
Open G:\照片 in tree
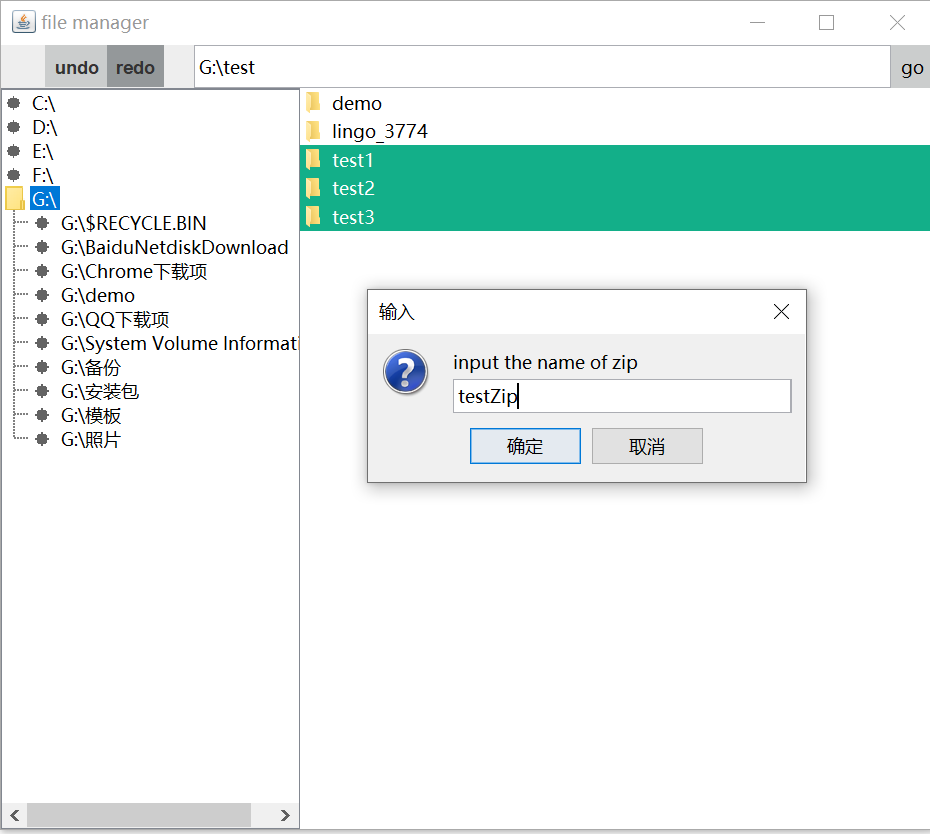[91, 440]
